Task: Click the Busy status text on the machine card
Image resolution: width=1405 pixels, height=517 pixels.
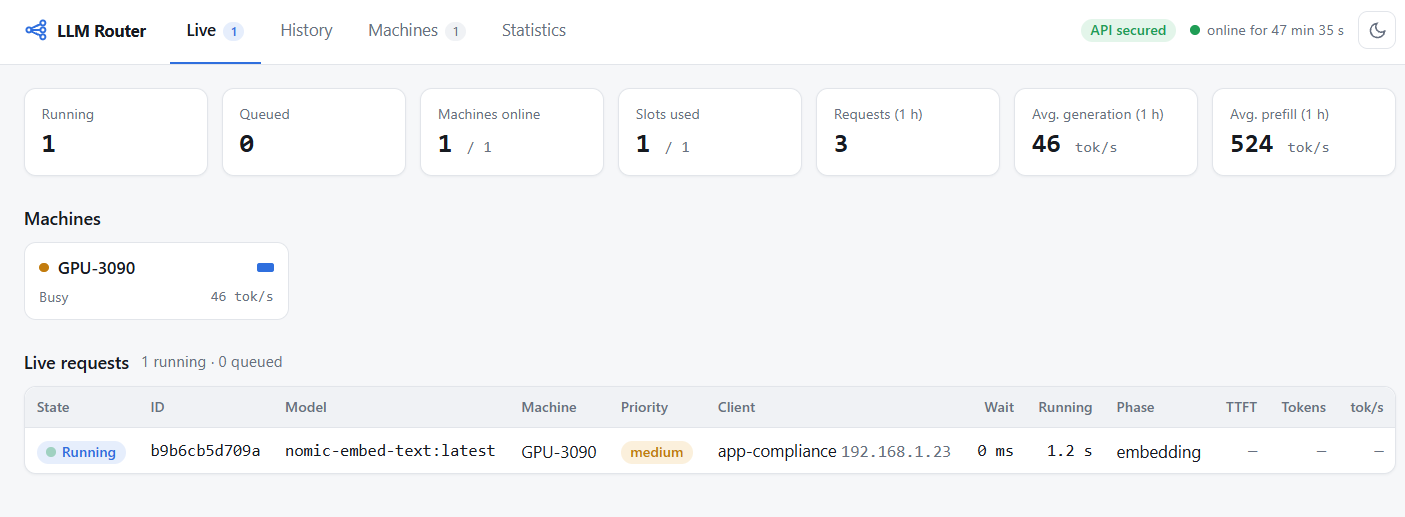Action: tap(54, 297)
